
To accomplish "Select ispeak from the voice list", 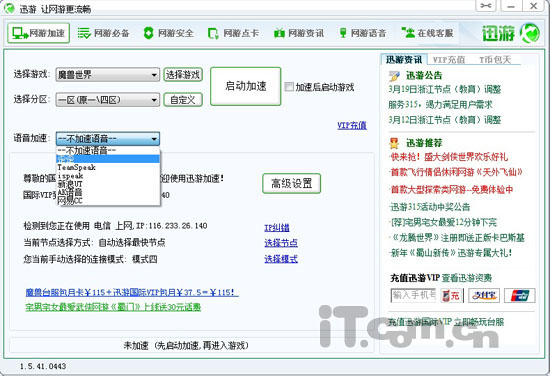I will pyautogui.click(x=108, y=176).
